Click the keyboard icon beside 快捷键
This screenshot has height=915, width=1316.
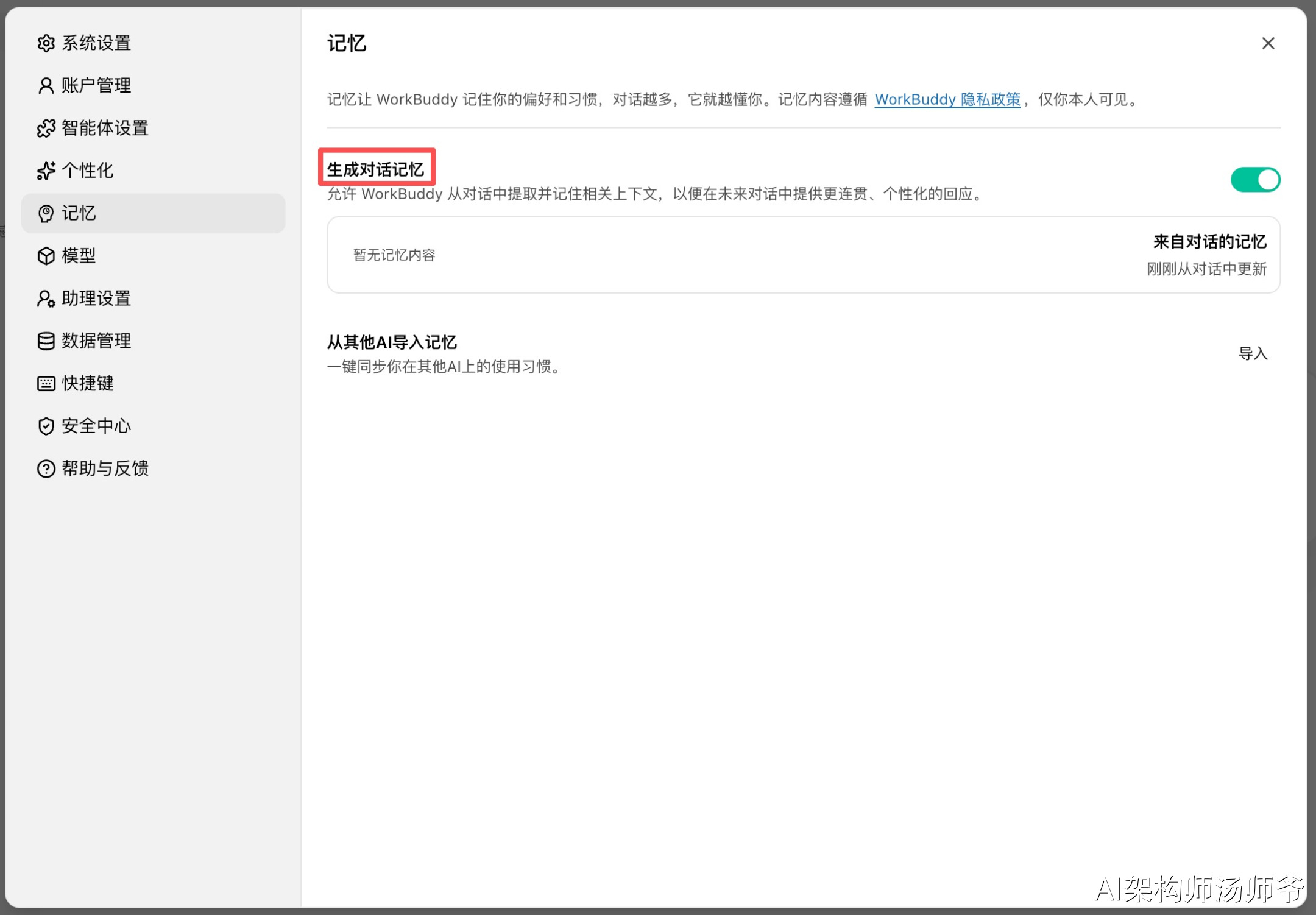point(46,384)
